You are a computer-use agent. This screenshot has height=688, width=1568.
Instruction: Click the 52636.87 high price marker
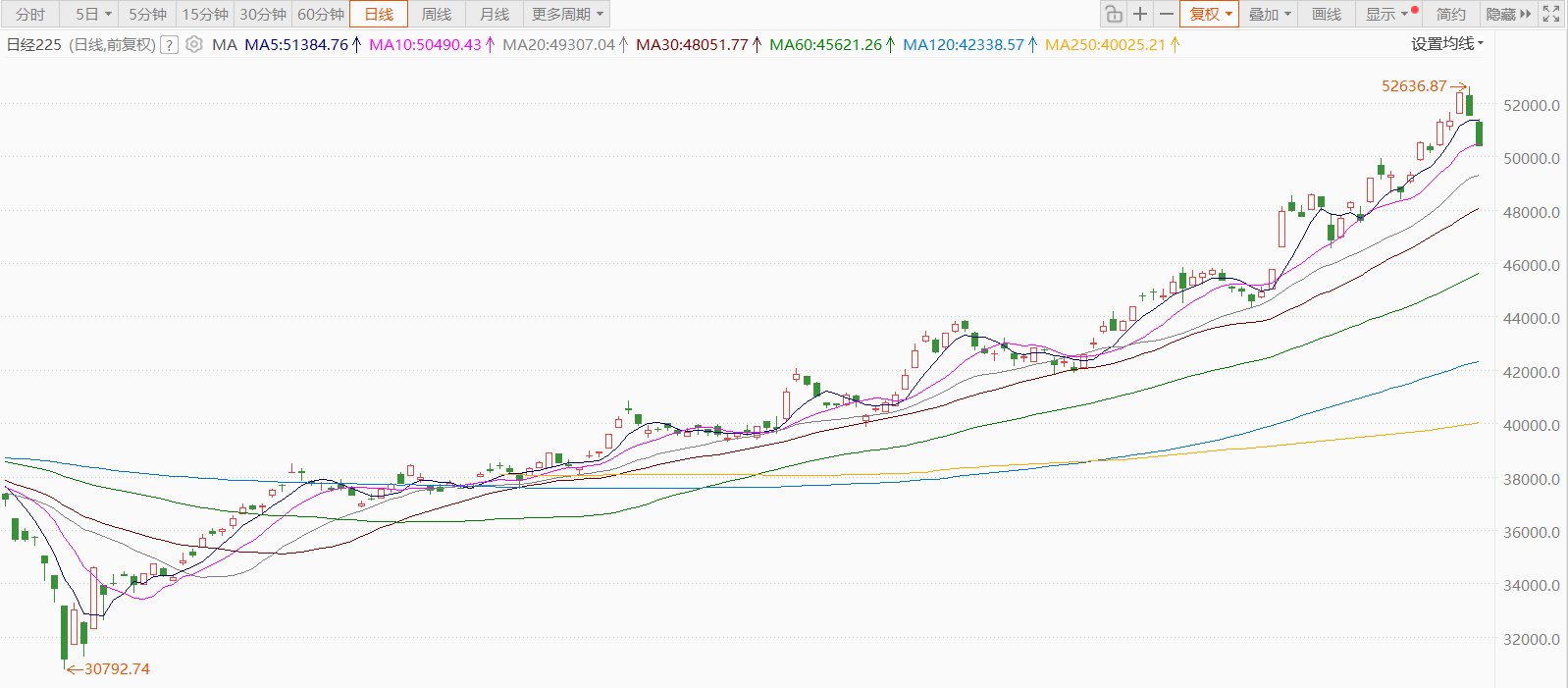(1414, 86)
